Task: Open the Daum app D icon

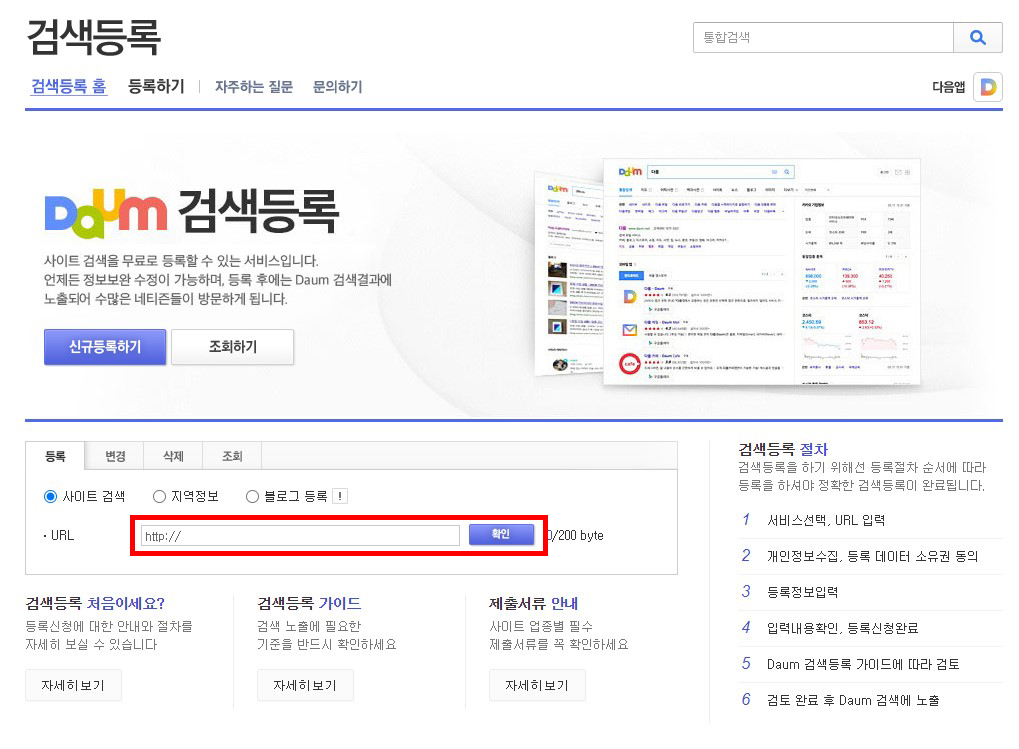Action: [x=988, y=87]
